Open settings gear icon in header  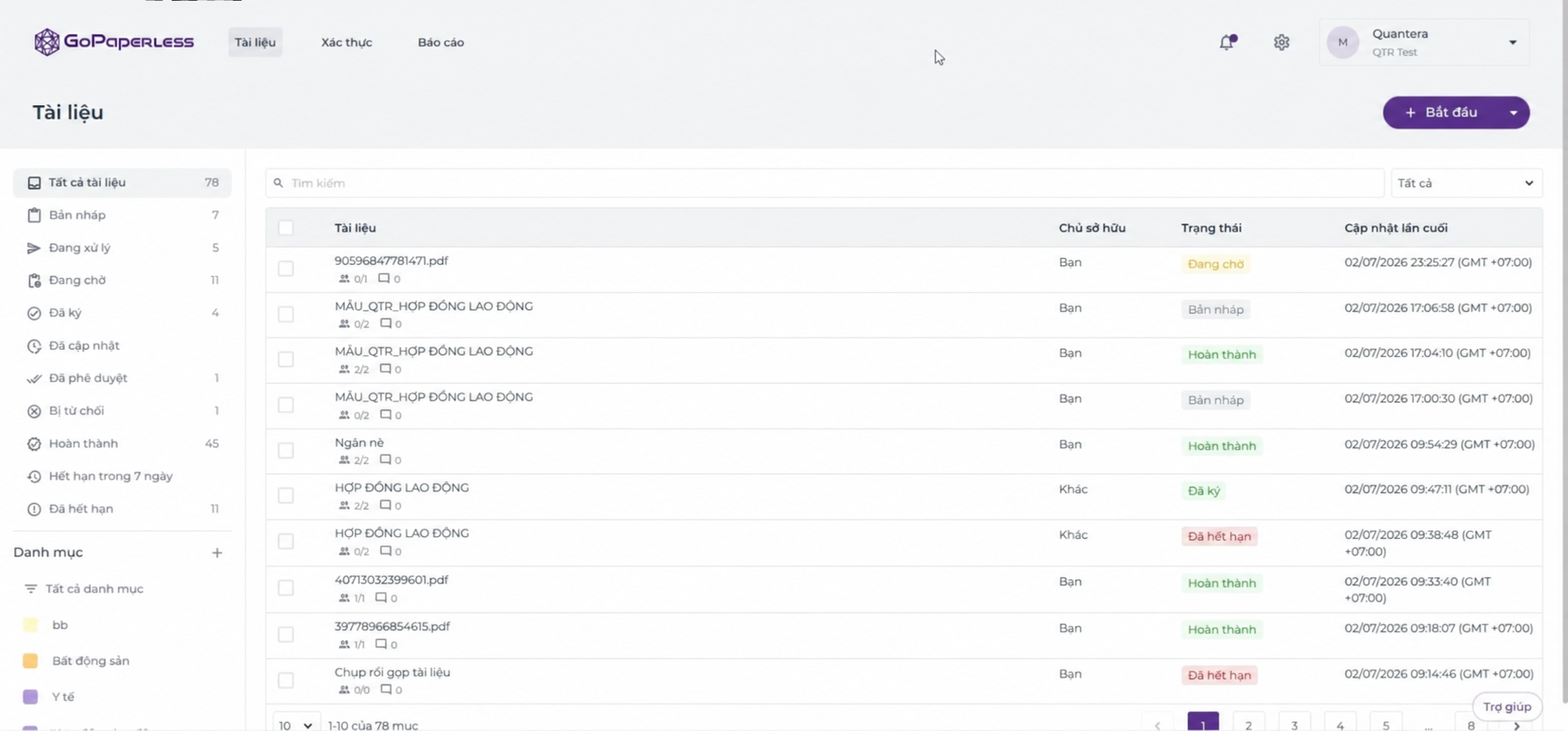[1281, 42]
